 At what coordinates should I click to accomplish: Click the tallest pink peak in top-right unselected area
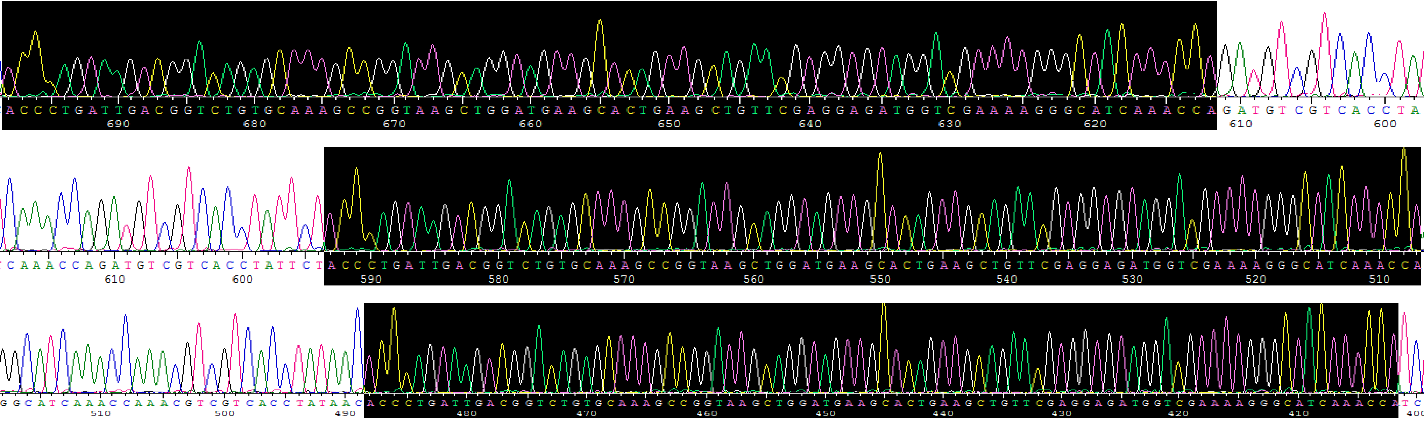pyautogui.click(x=1323, y=17)
